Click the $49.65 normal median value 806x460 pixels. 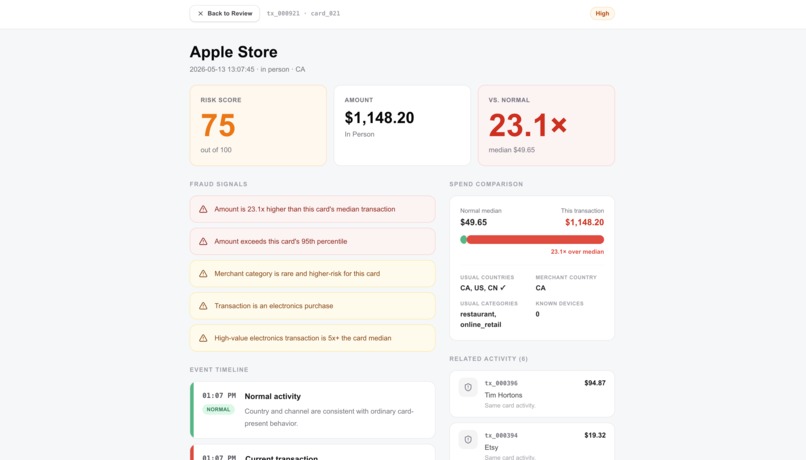click(x=473, y=223)
